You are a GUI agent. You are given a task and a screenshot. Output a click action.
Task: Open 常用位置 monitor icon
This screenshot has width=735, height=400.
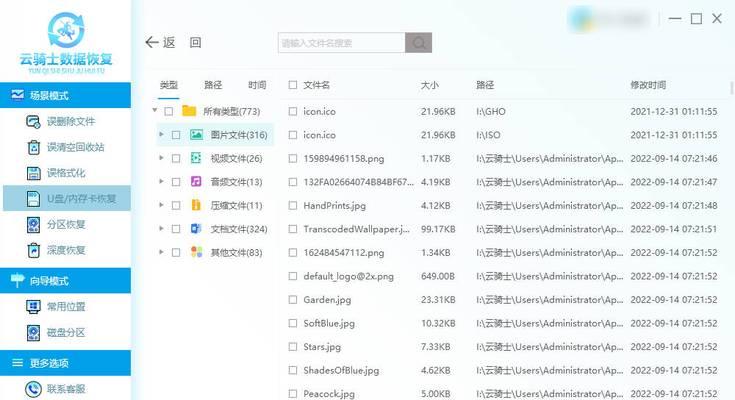coord(33,307)
